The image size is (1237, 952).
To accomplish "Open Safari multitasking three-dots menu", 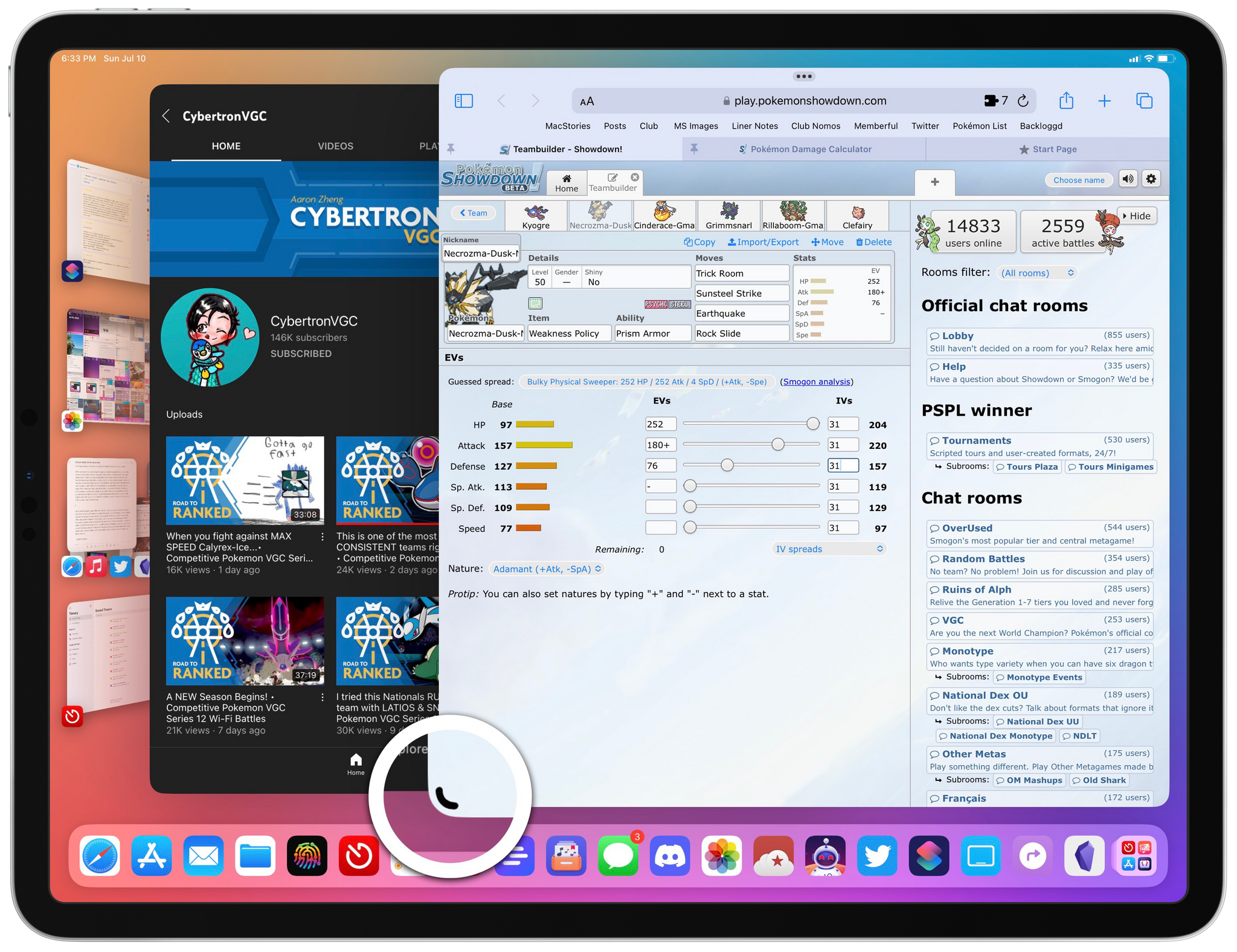I will click(804, 76).
